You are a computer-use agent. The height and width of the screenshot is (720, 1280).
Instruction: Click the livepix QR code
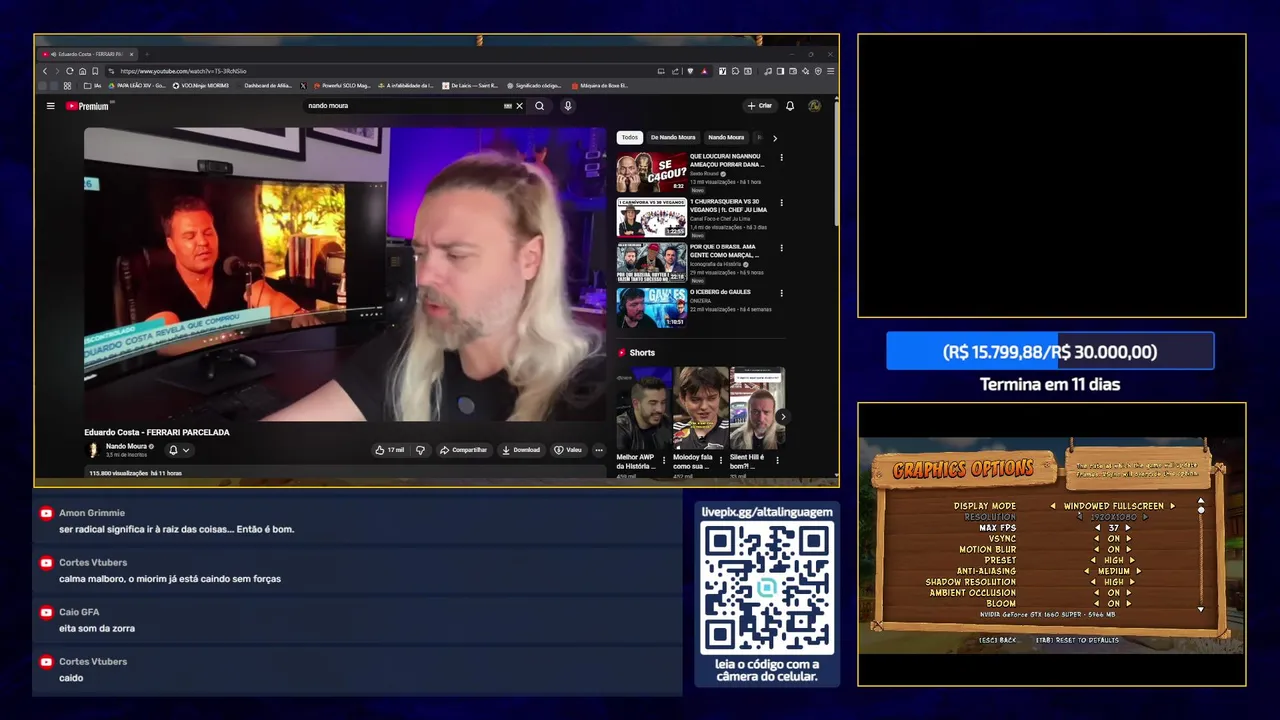click(767, 588)
